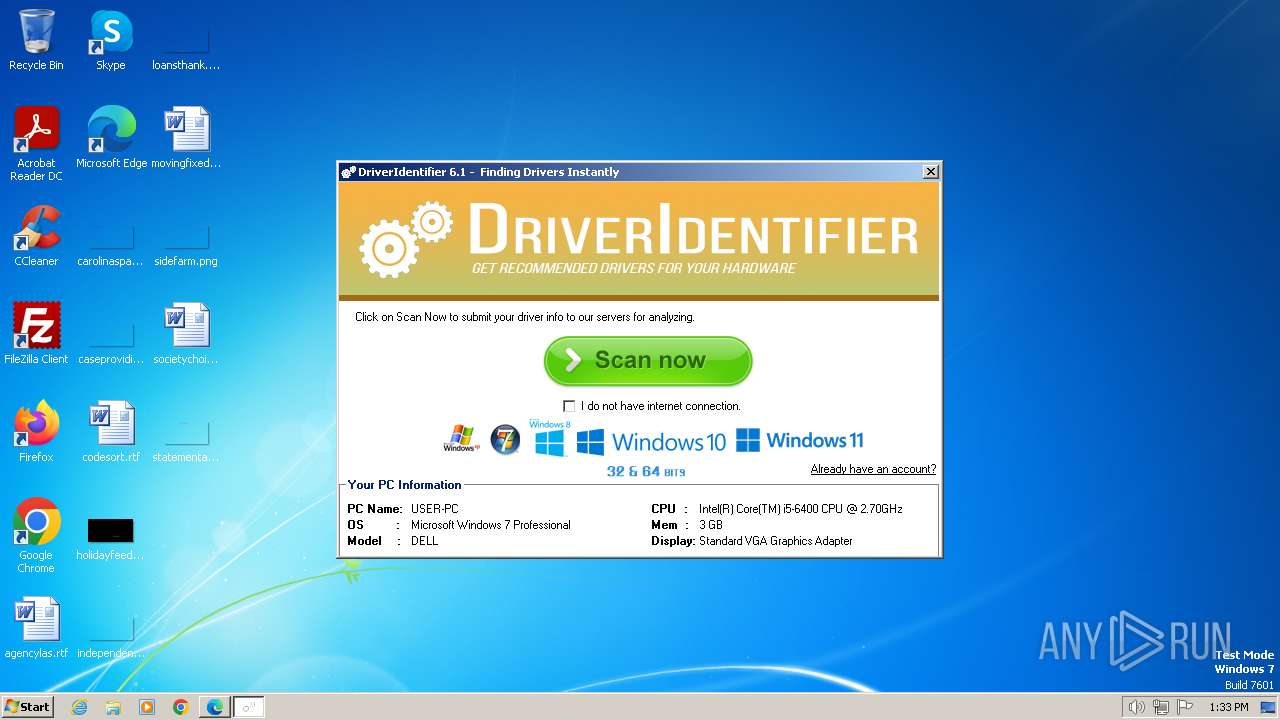
Task: Open Edge from the taskbar
Action: click(x=215, y=707)
